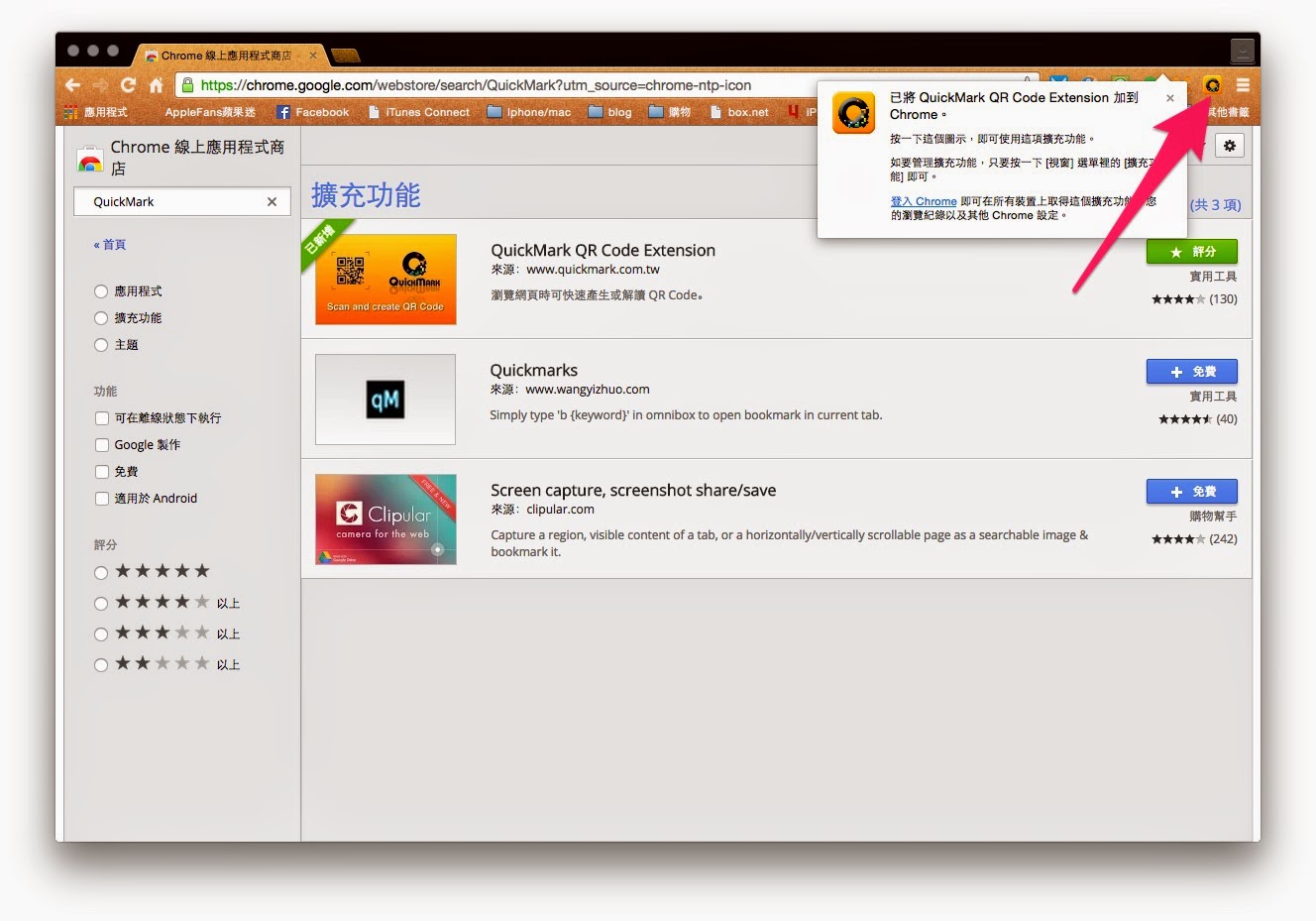This screenshot has width=1316, height=921.
Task: Close the extension-added notification popup
Action: click(x=1170, y=98)
